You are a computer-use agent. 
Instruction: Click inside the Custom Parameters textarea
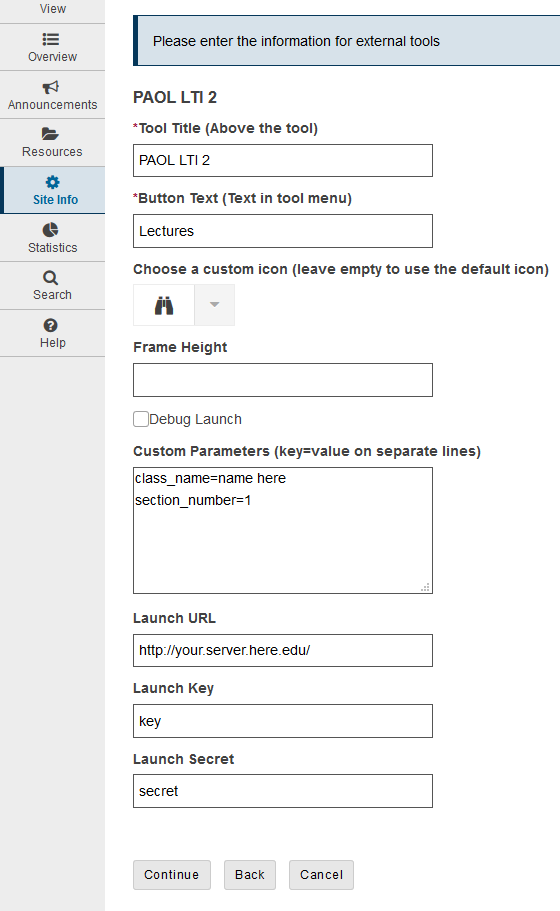point(283,530)
